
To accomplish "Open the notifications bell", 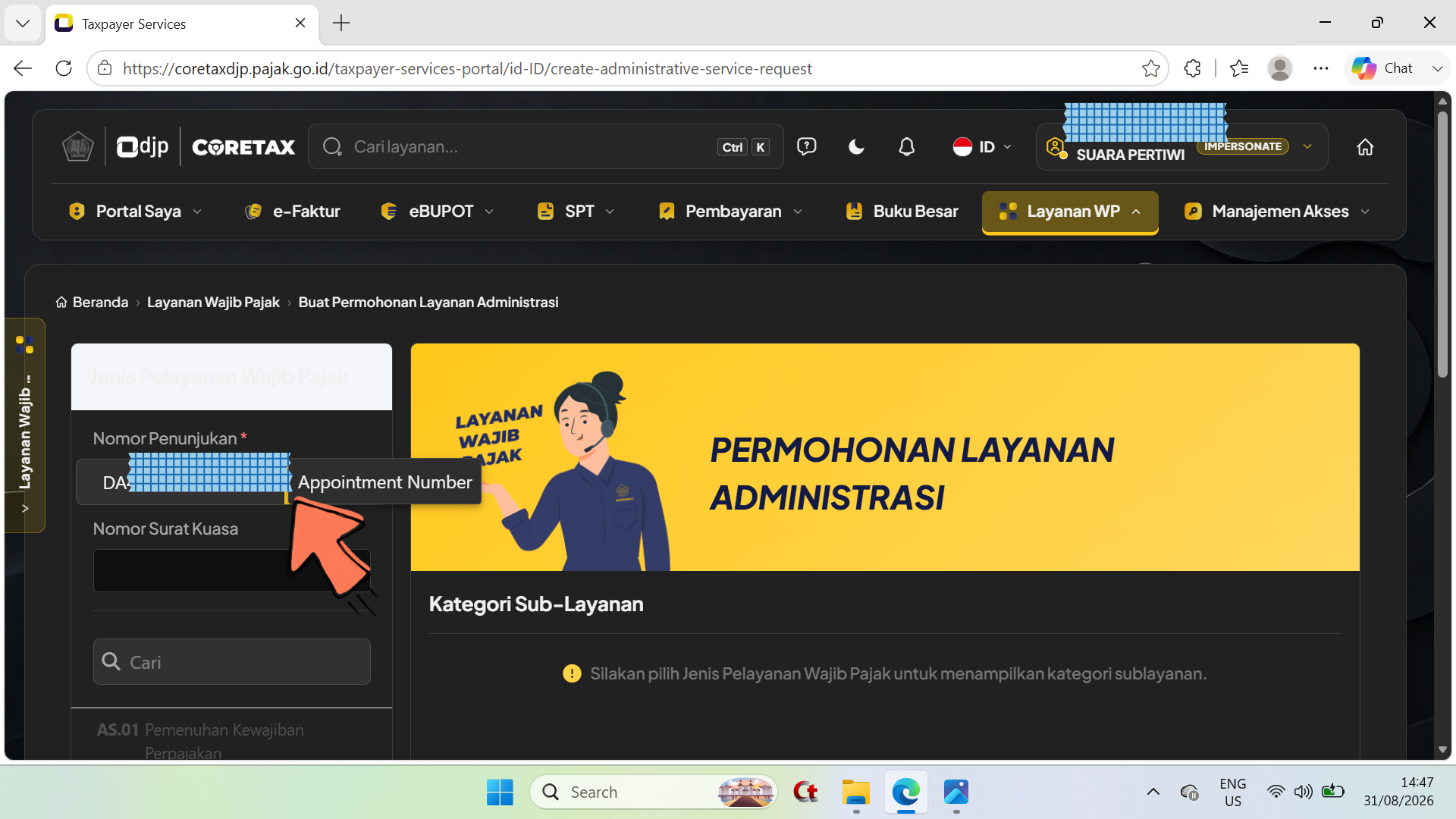I will (x=906, y=147).
